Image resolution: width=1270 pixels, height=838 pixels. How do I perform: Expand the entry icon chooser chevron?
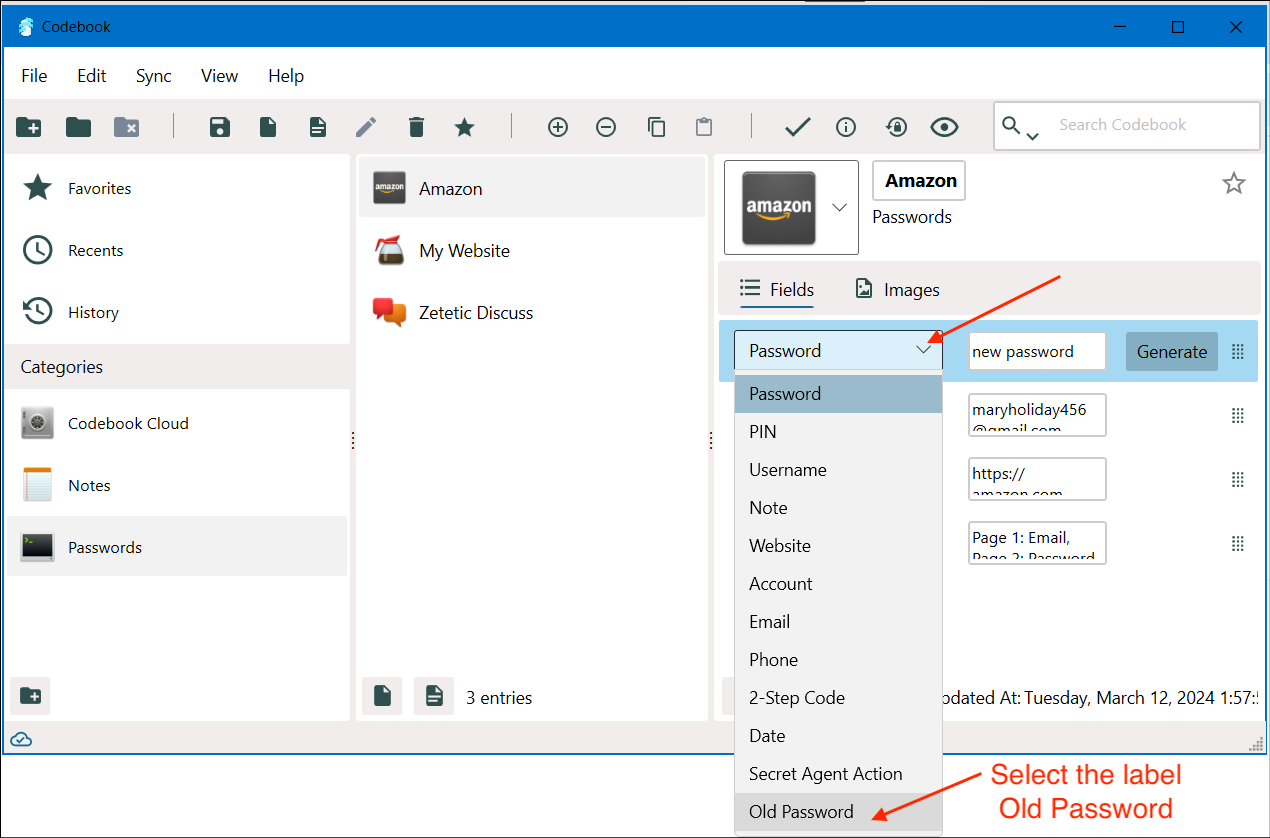click(x=840, y=207)
